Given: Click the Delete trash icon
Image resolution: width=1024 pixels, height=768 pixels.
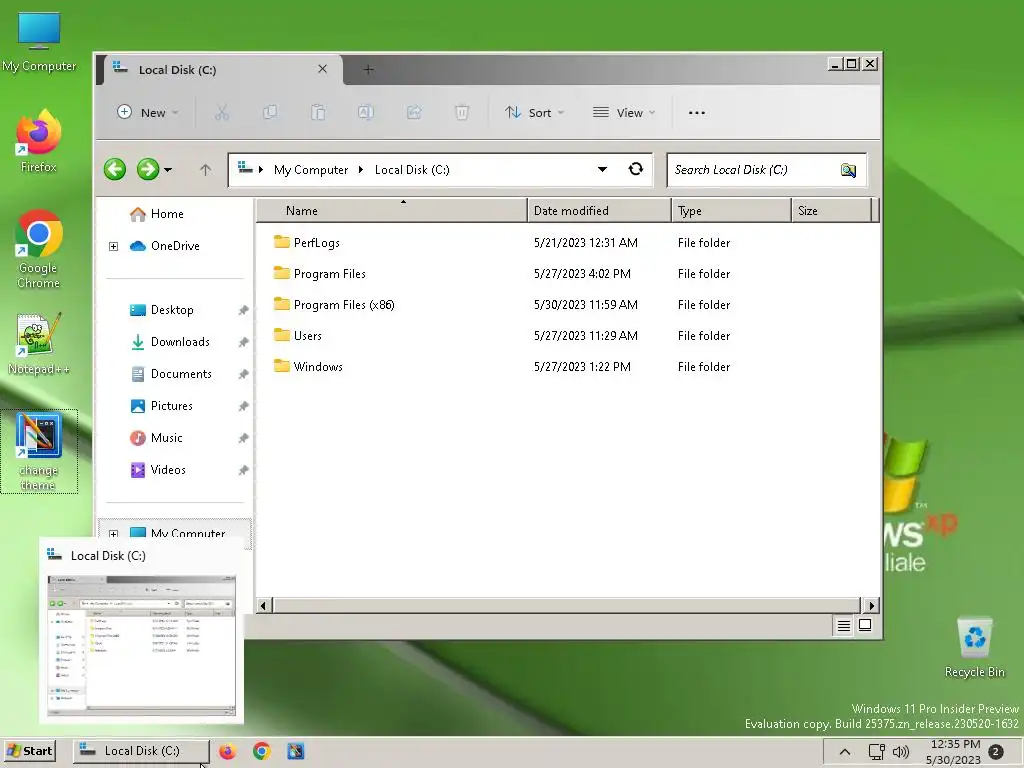Looking at the screenshot, I should coord(462,112).
